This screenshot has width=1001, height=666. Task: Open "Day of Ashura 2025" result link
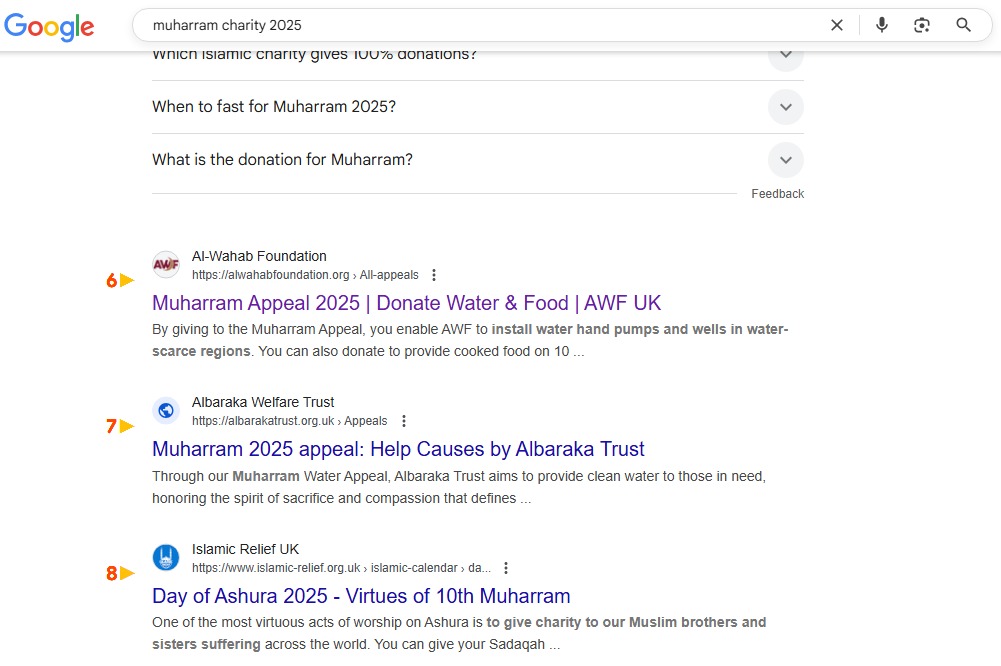click(361, 596)
